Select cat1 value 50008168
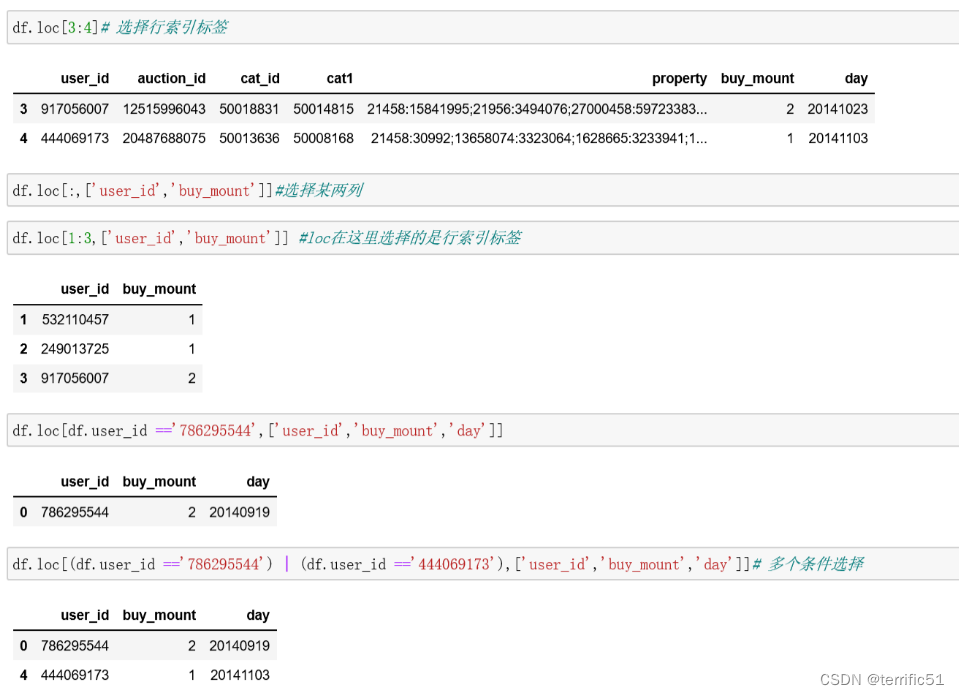Viewport: 959px width, 695px height. click(323, 138)
